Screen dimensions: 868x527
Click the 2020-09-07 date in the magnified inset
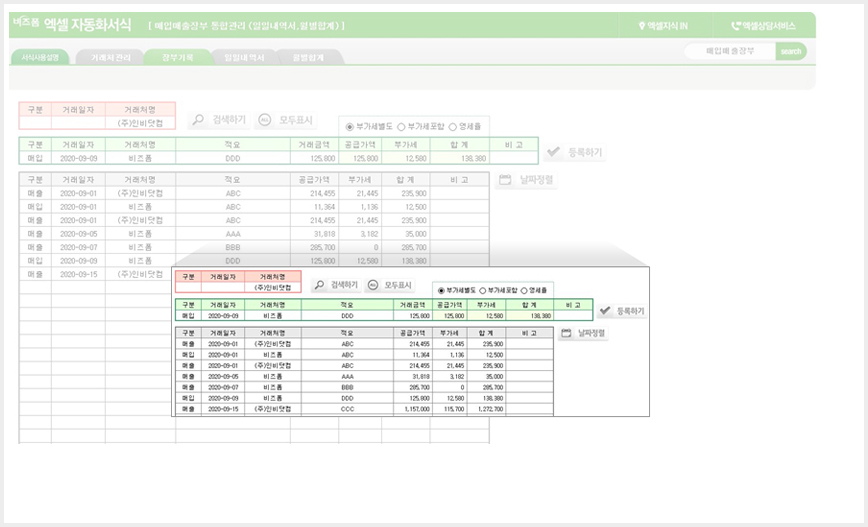tap(223, 388)
